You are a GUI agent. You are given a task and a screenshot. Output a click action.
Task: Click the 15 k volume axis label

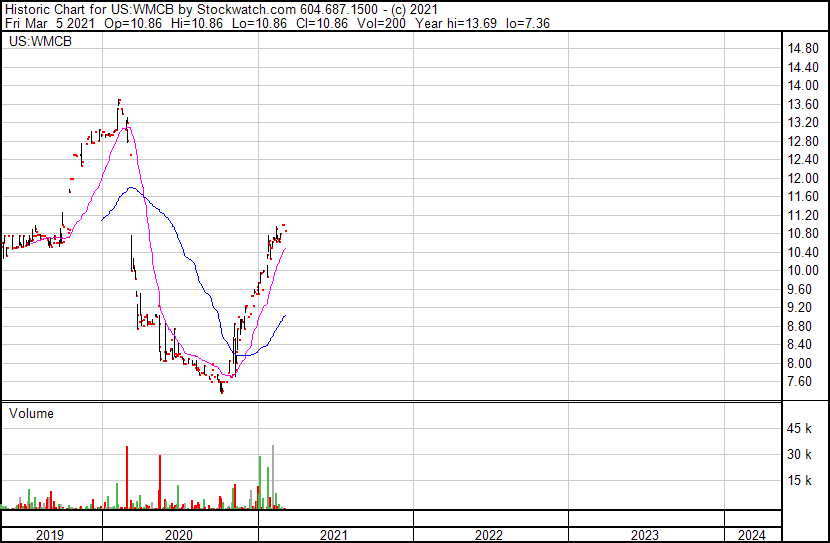pyautogui.click(x=800, y=481)
